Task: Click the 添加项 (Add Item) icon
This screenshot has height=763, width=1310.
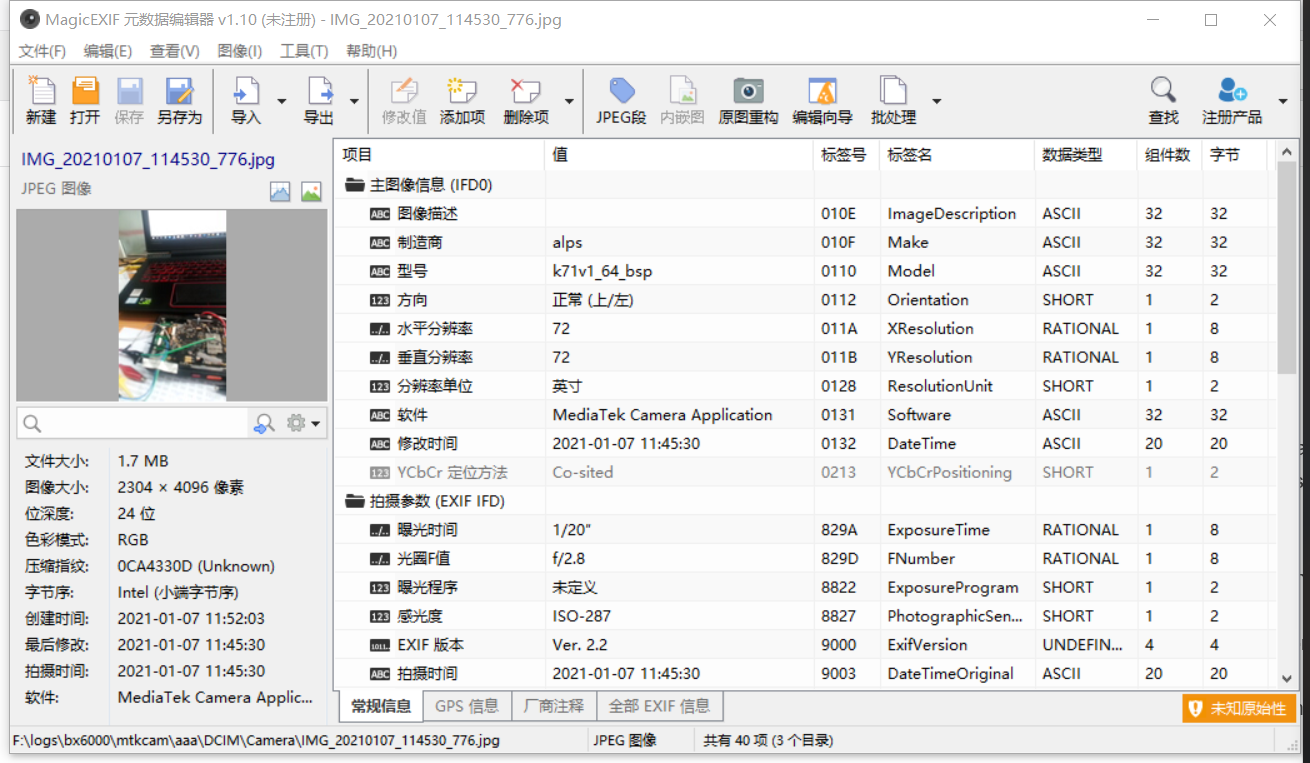Action: (462, 99)
